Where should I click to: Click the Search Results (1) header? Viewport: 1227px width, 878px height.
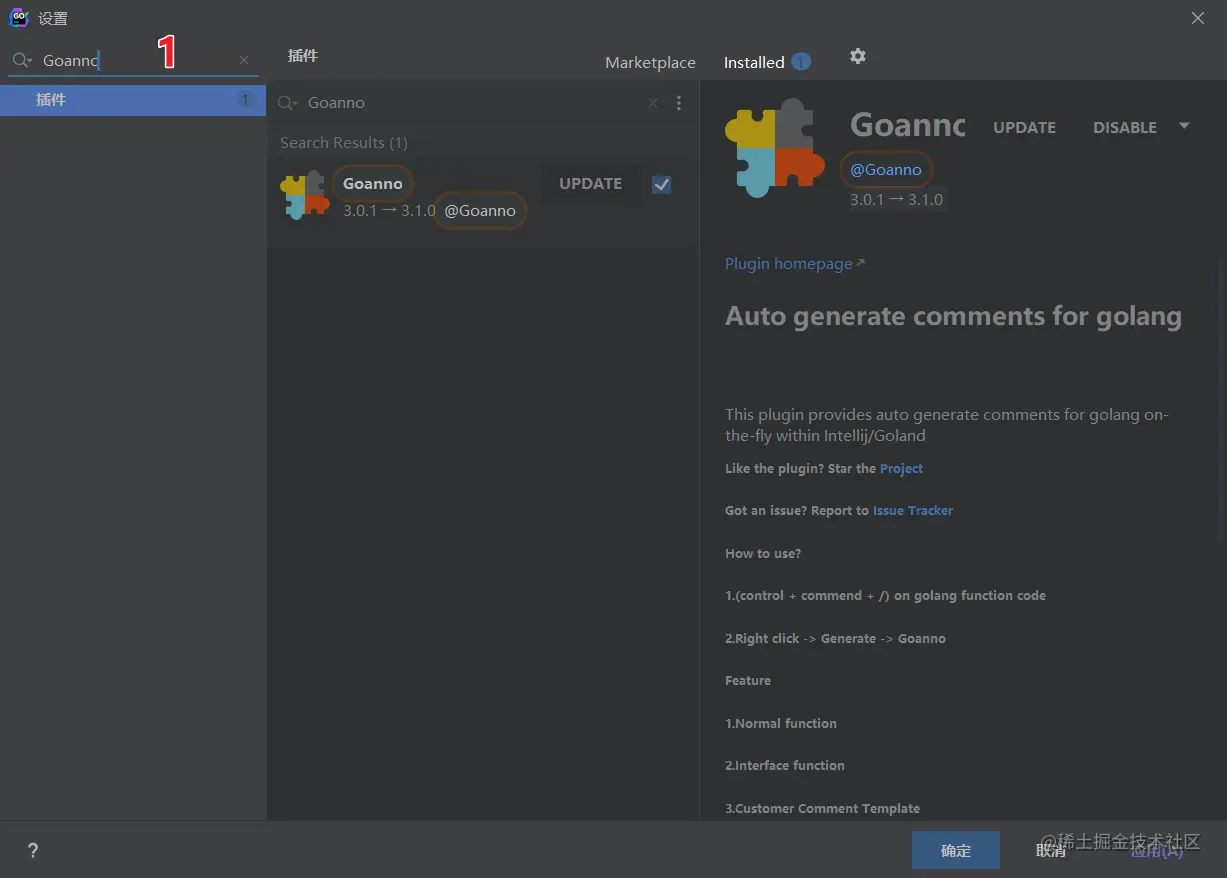[x=344, y=143]
